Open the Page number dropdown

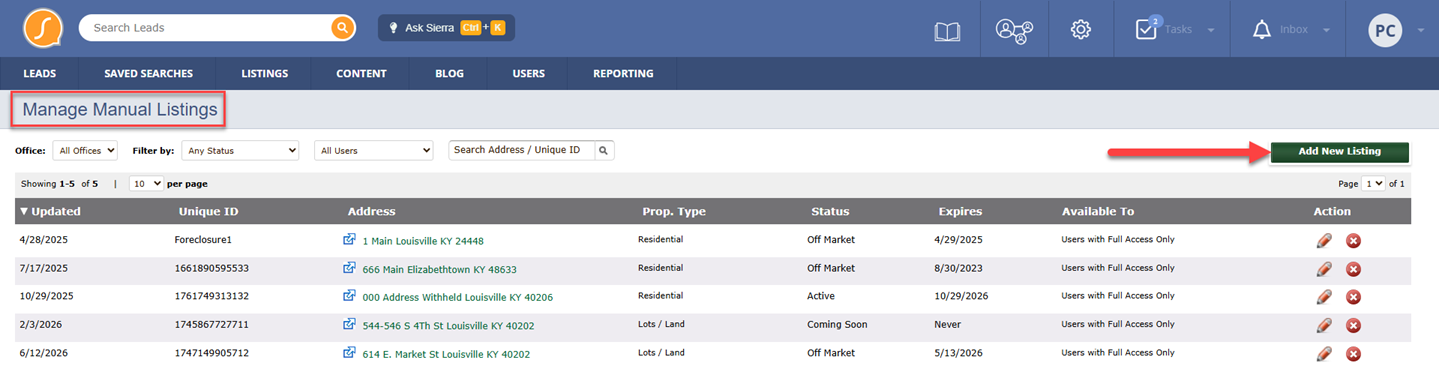point(1373,184)
